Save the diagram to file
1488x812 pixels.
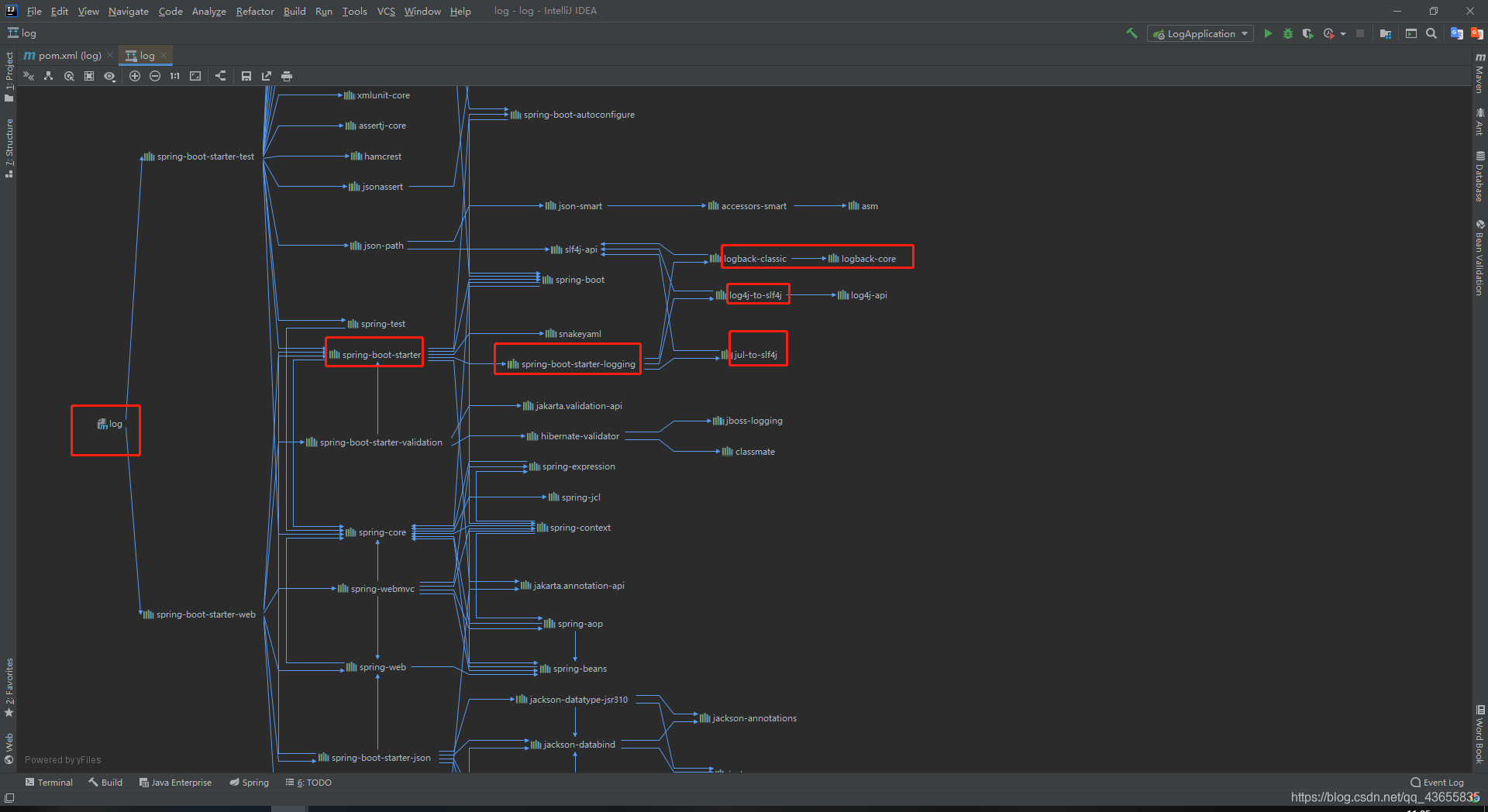coord(246,76)
